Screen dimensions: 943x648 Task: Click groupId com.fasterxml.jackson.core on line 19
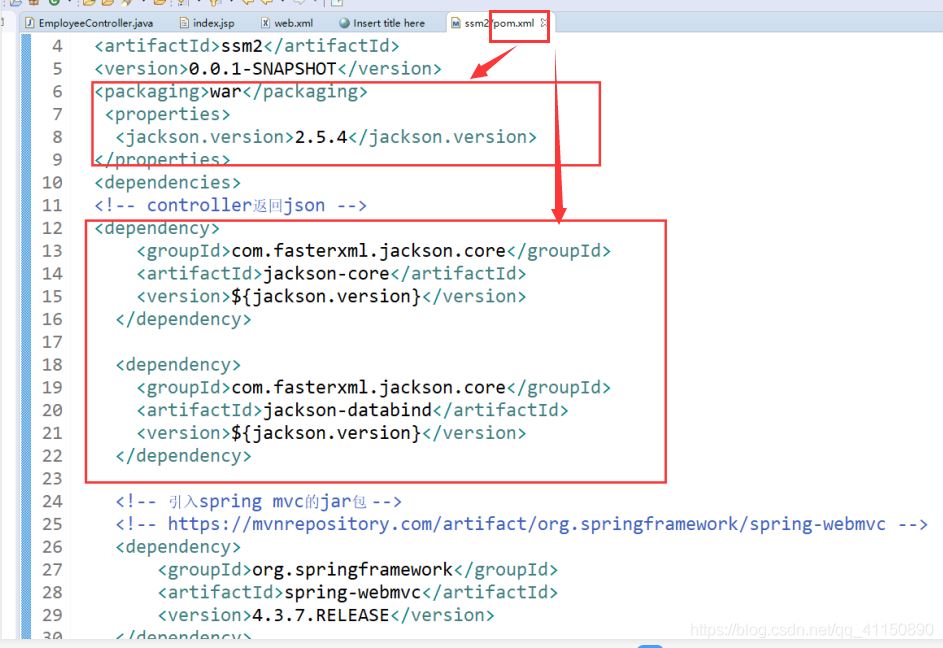[x=373, y=387]
